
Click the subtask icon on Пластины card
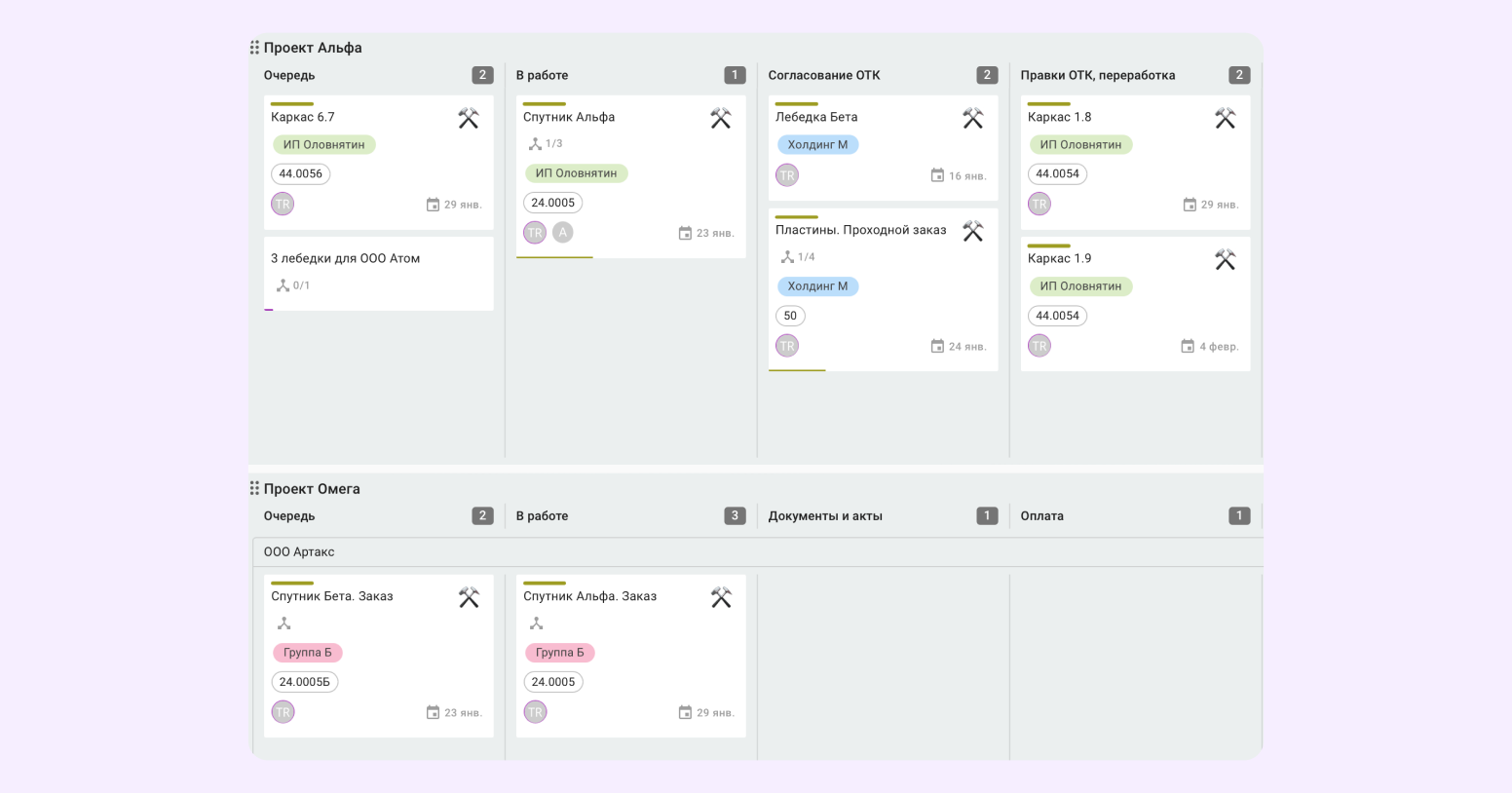tap(787, 257)
